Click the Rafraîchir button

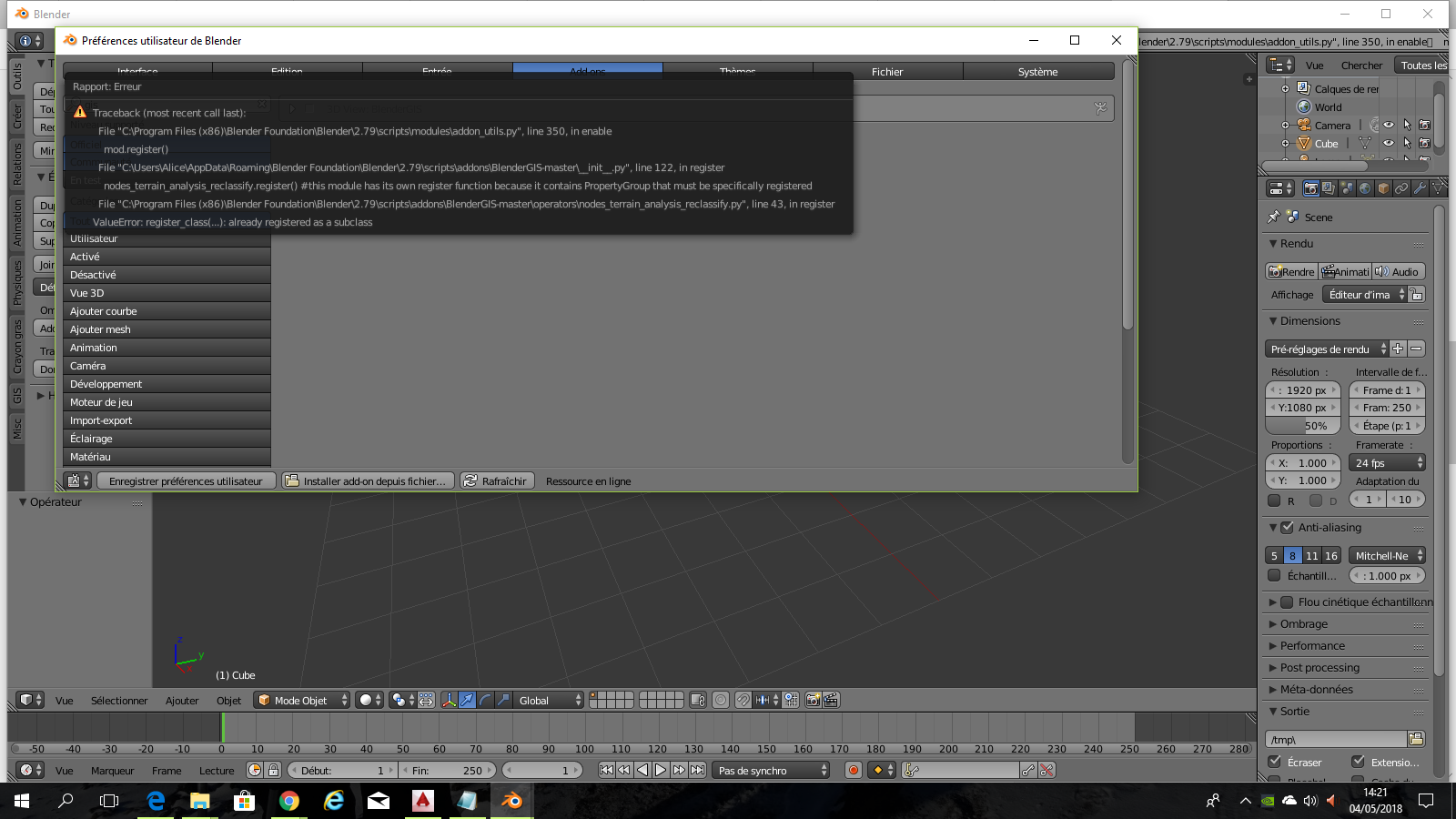point(497,480)
